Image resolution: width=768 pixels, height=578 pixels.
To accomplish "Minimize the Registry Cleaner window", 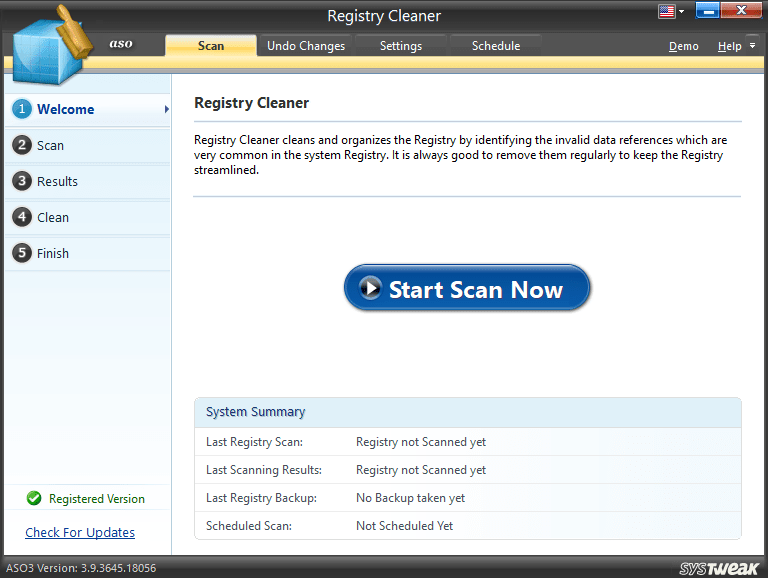I will (708, 10).
